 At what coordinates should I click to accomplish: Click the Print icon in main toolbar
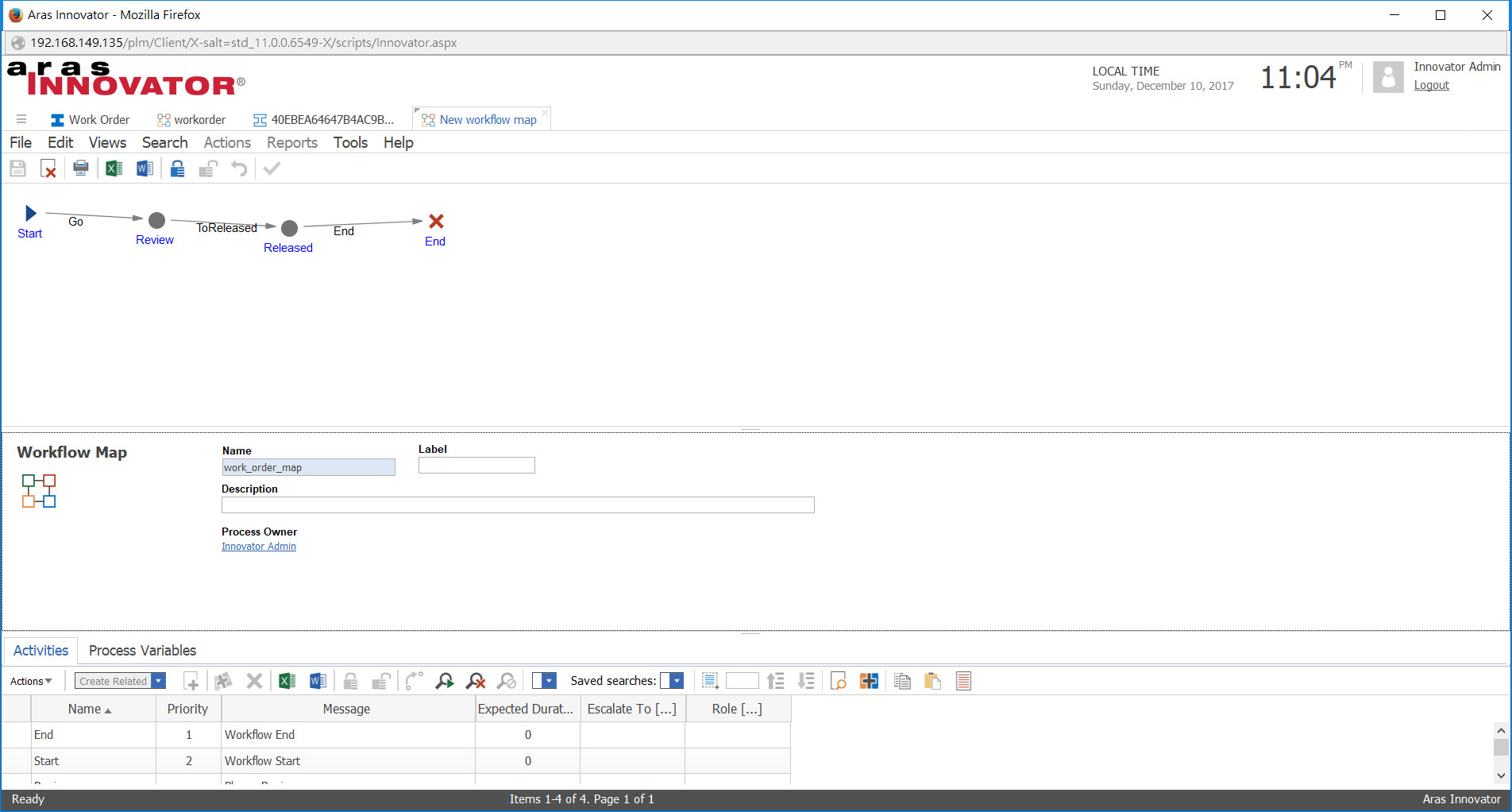(80, 168)
